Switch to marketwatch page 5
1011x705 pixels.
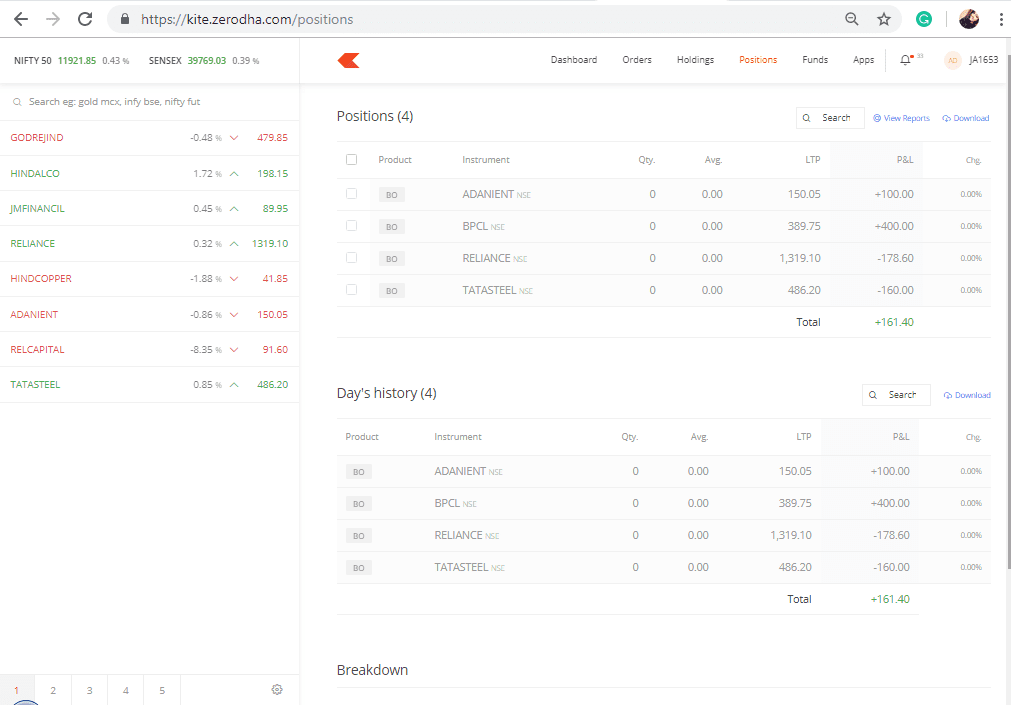coord(162,690)
